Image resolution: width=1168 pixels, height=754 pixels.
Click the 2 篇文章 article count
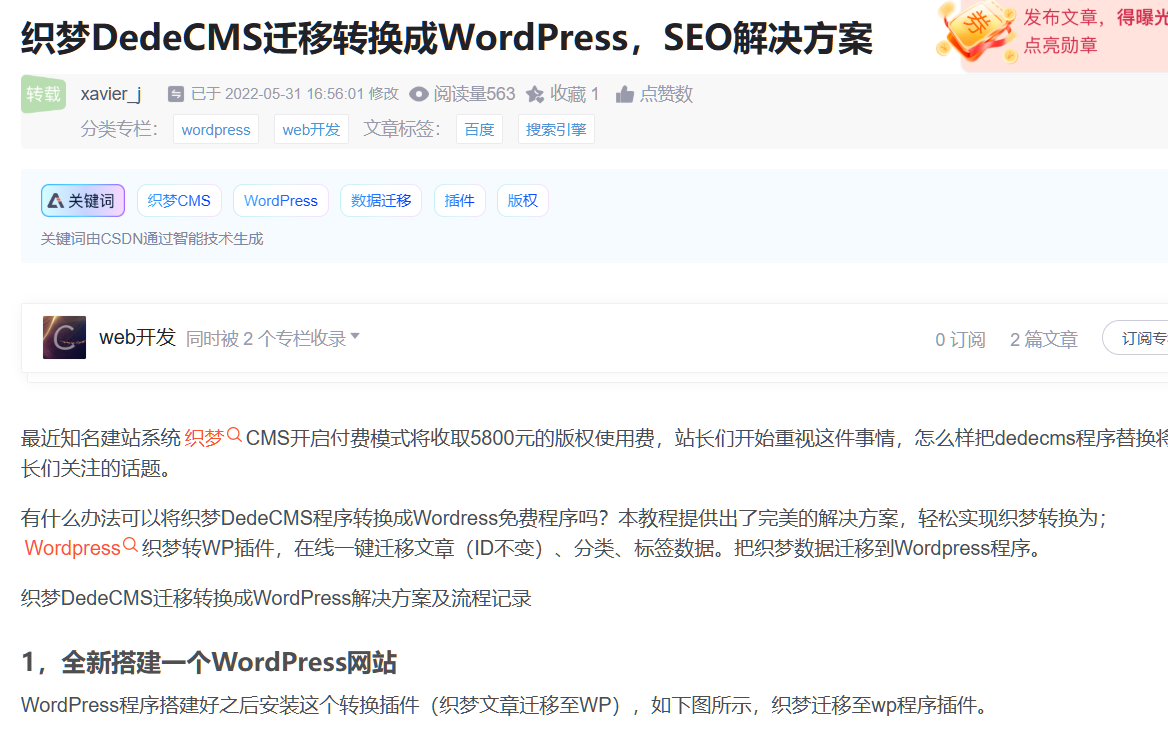(x=1044, y=340)
